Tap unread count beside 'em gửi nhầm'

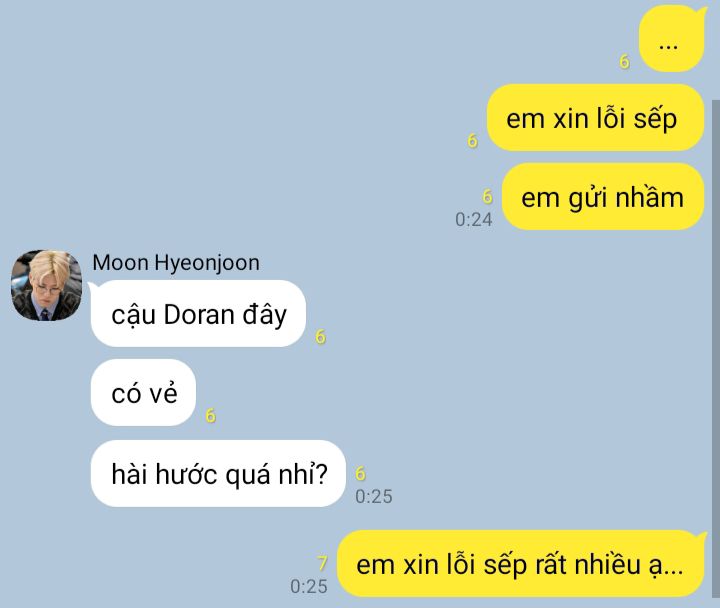(x=487, y=197)
